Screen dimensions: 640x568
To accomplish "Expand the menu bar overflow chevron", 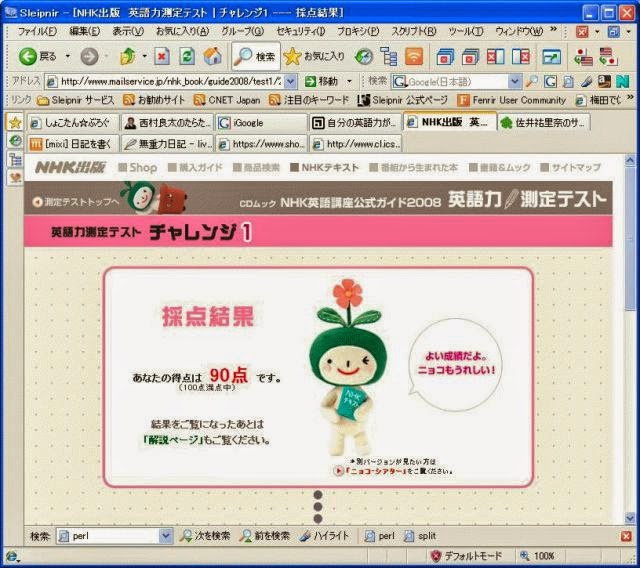I will [x=553, y=29].
